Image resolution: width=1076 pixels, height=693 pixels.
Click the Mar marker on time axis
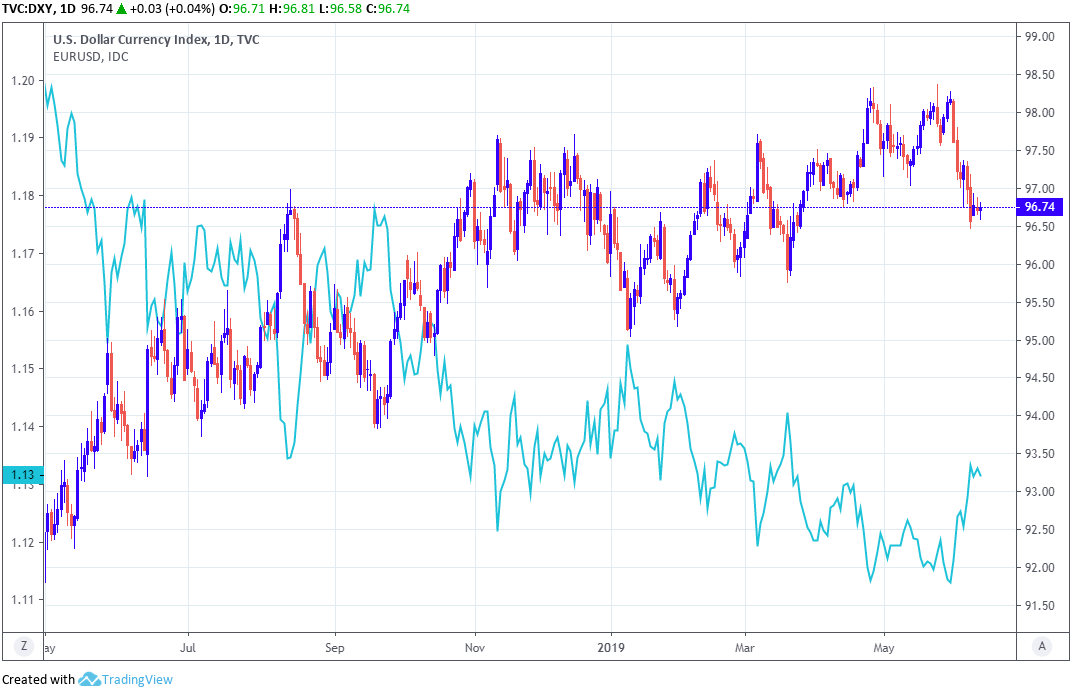[745, 647]
